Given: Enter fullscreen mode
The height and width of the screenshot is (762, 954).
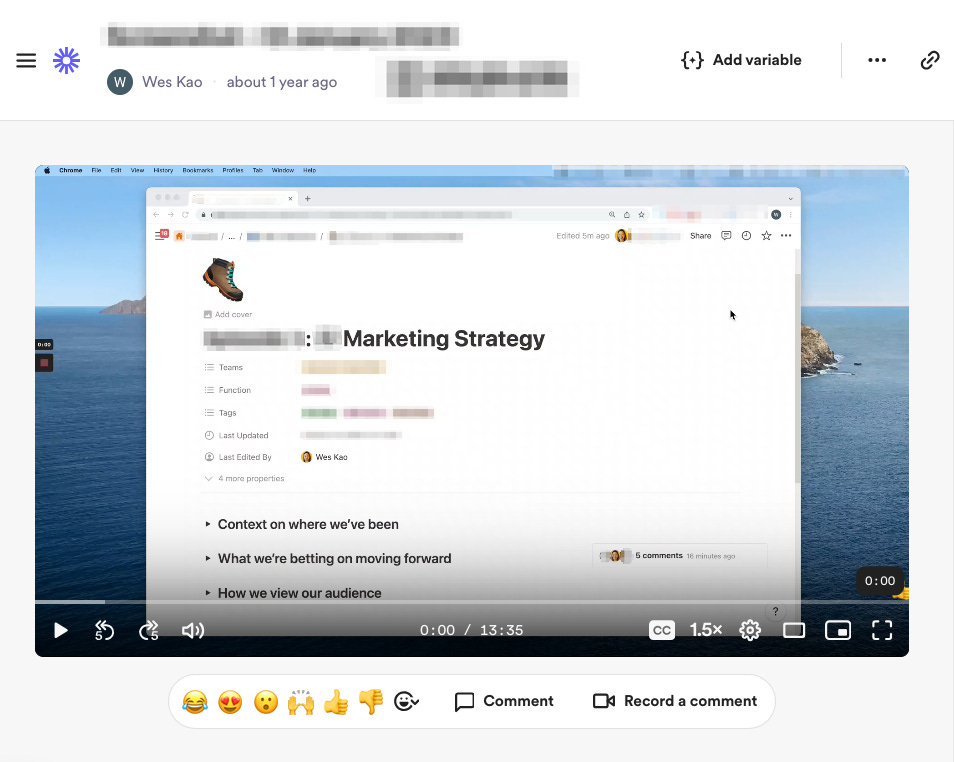Looking at the screenshot, I should [x=882, y=631].
